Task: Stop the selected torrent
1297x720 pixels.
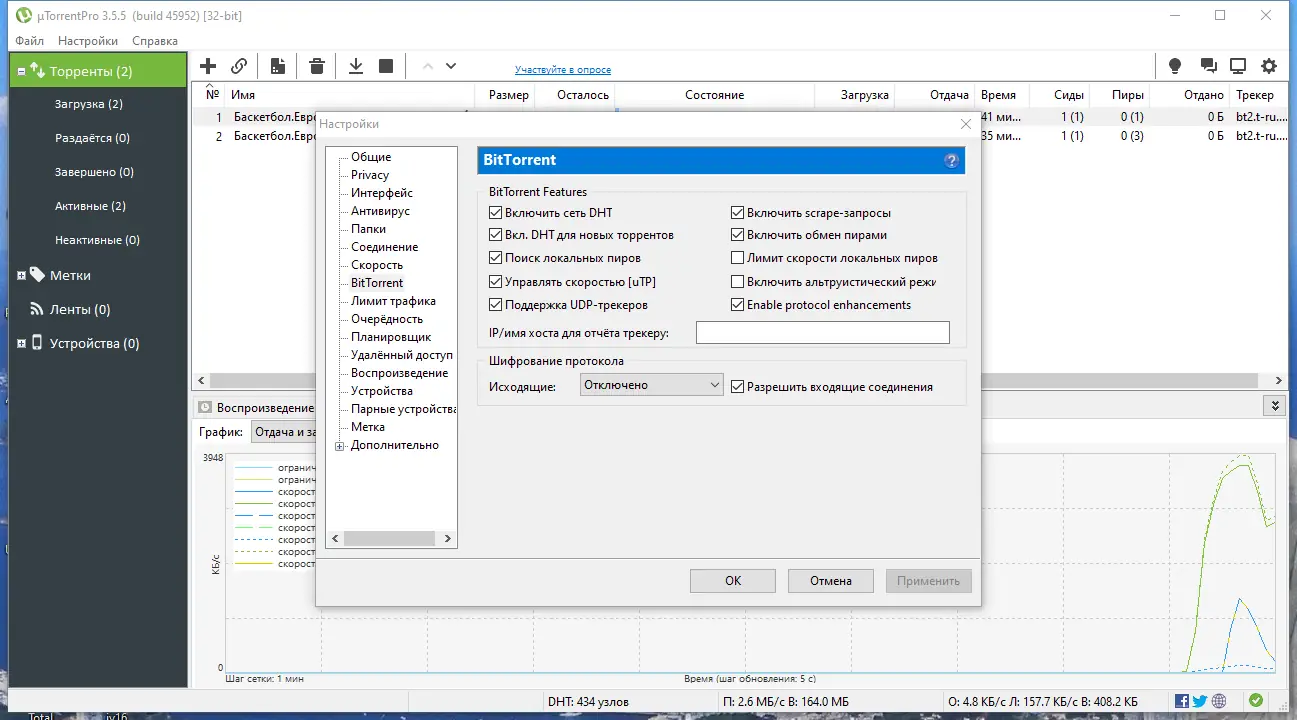Action: [386, 65]
